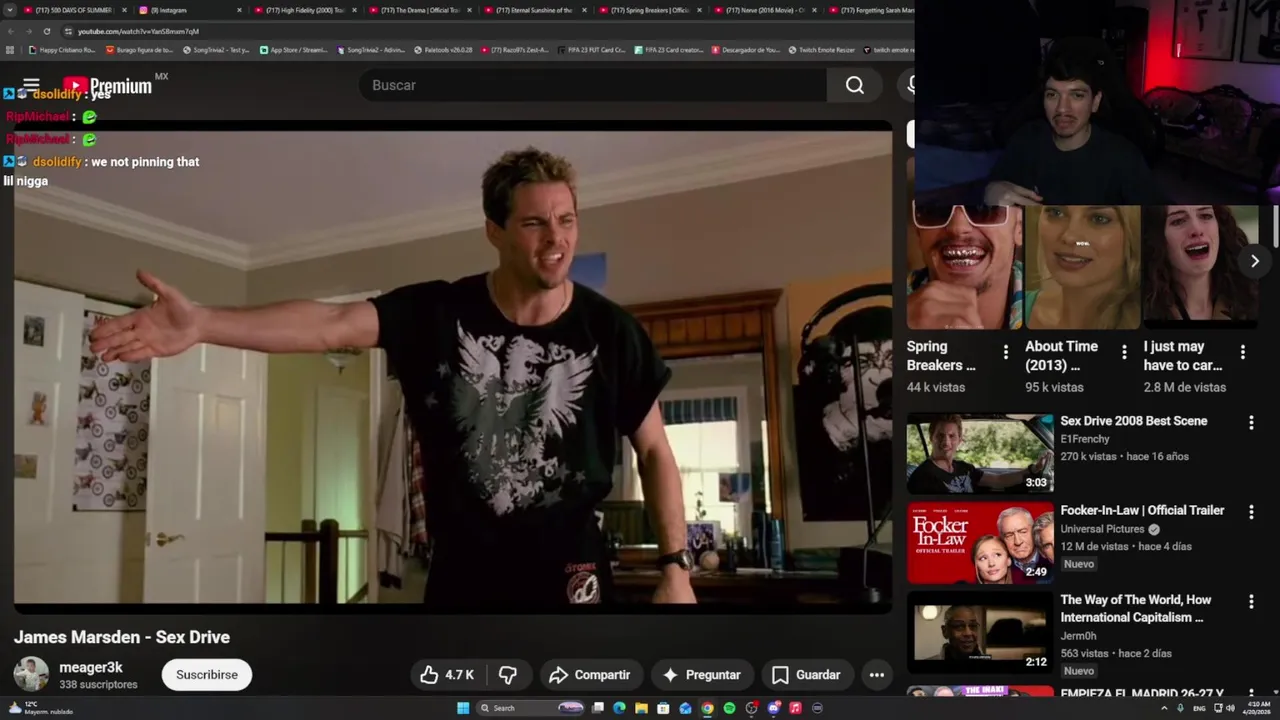The width and height of the screenshot is (1280, 720).
Task: Open the volume tray icon
Action: point(1230,708)
